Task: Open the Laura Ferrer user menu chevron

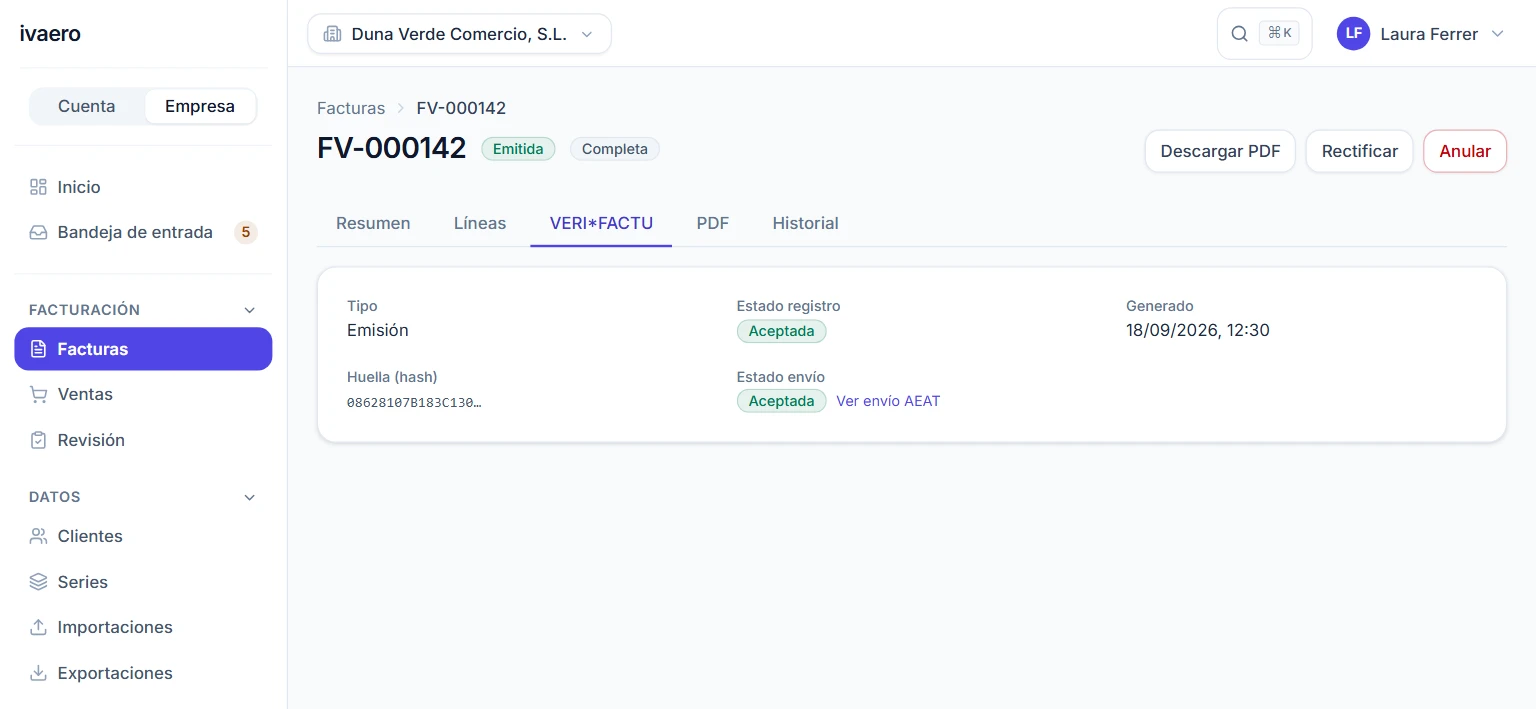Action: (1497, 34)
